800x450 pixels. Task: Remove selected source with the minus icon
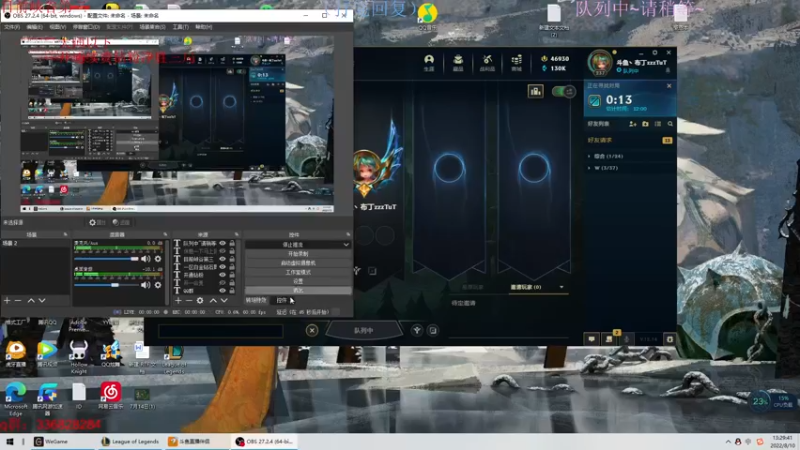tap(189, 301)
